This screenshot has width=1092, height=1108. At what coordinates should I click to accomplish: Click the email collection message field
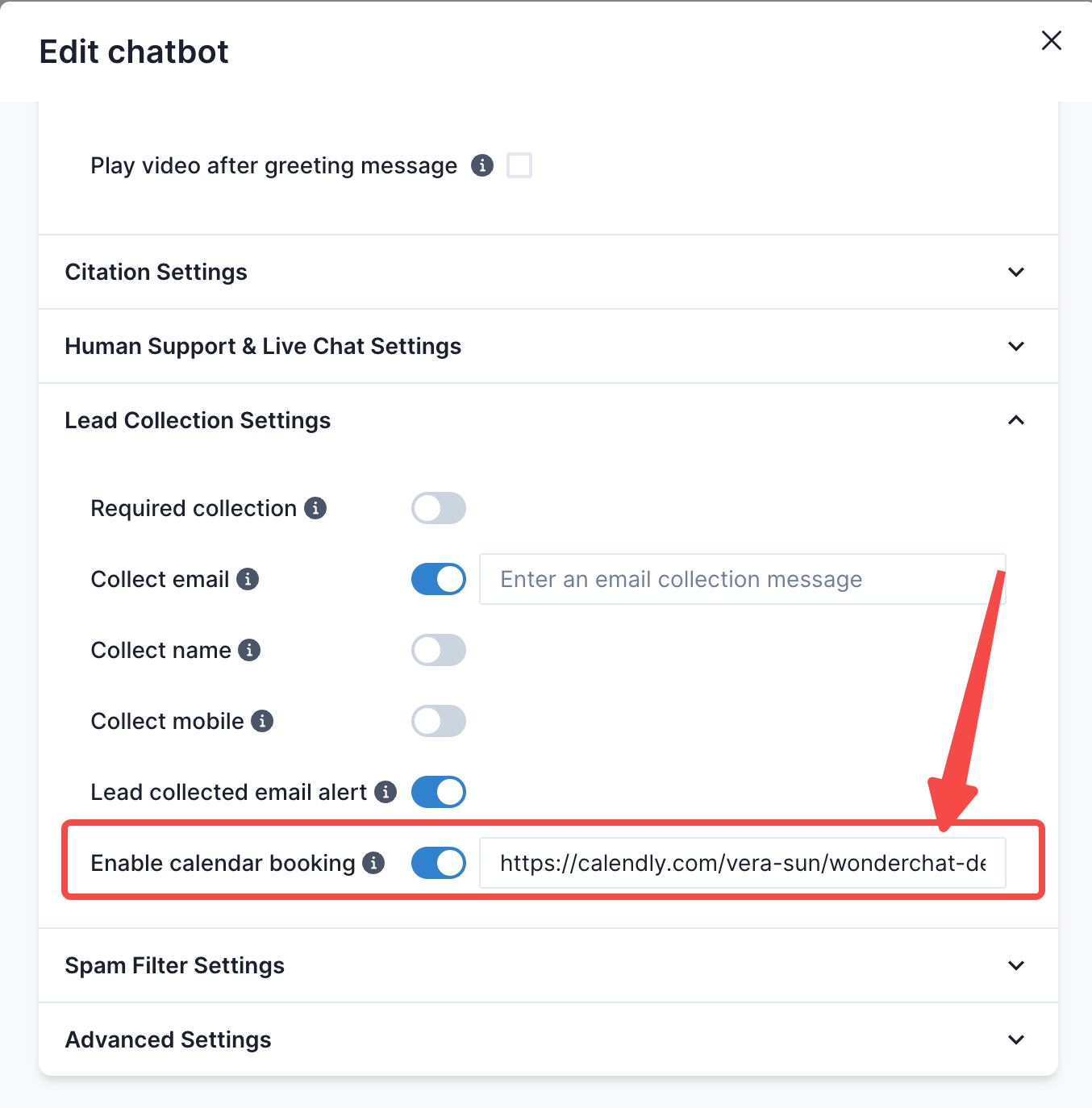(742, 579)
